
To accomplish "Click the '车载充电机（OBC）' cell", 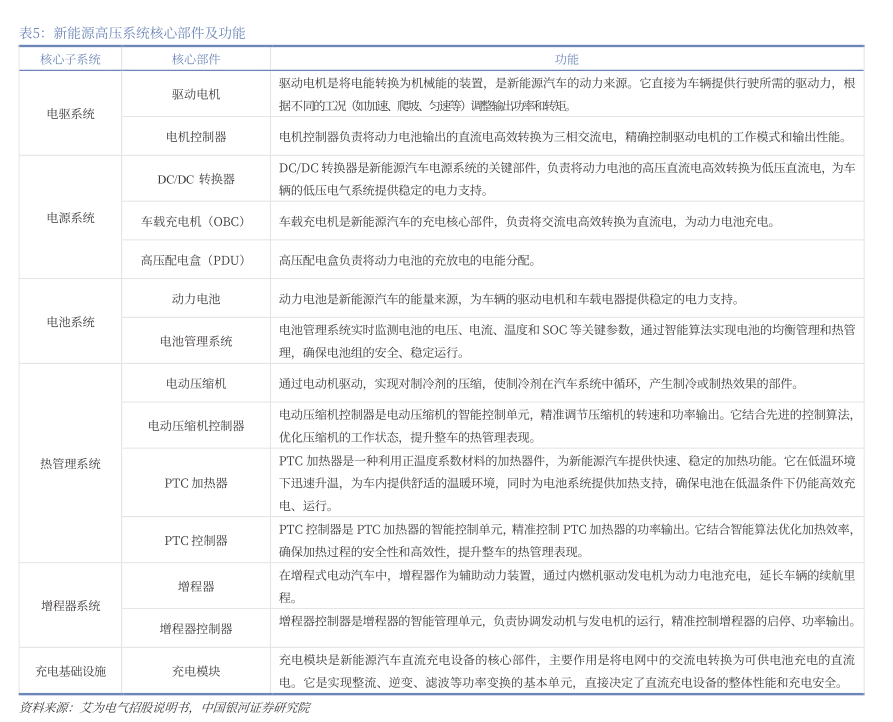I will 196,221.
